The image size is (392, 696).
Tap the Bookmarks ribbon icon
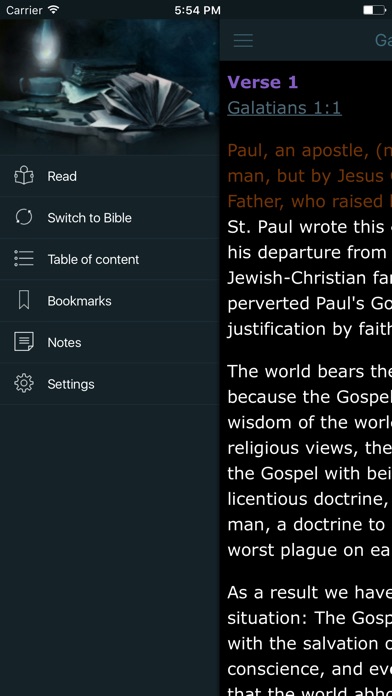[x=24, y=301]
